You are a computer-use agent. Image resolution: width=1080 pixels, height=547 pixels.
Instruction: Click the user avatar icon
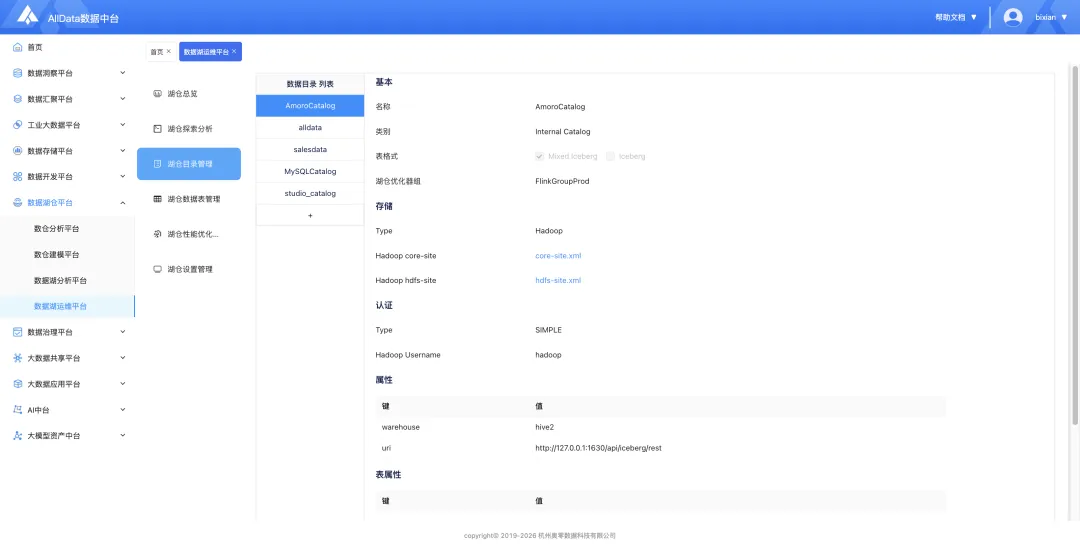[1012, 17]
